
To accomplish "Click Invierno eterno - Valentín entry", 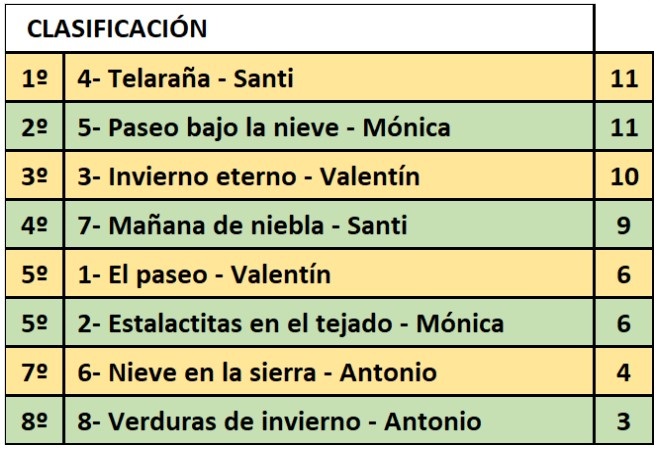I will [x=249, y=177].
